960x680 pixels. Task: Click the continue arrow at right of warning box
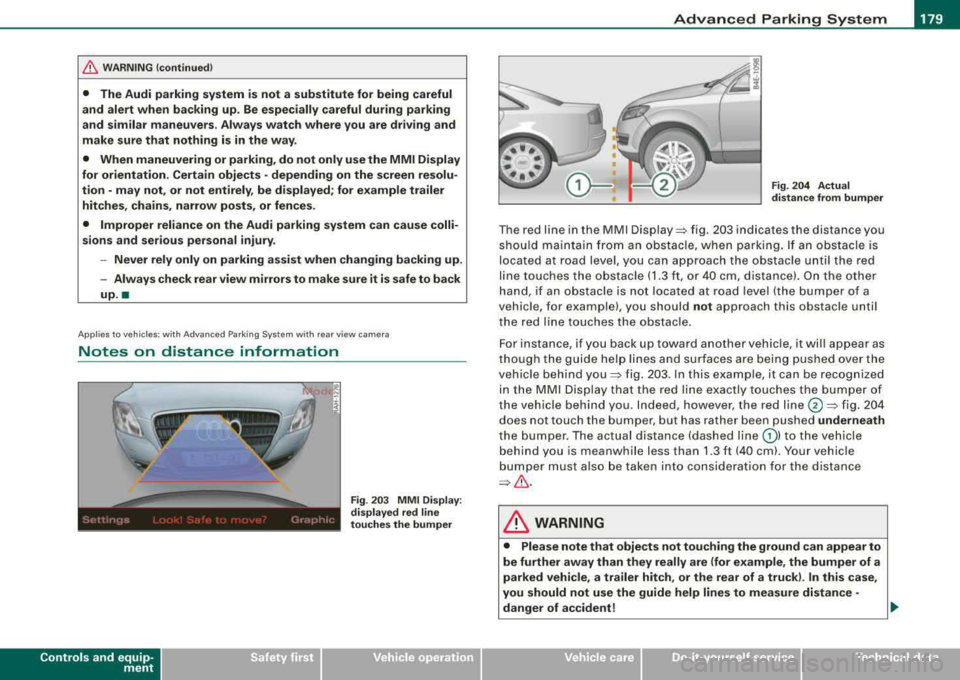pyautogui.click(x=894, y=607)
